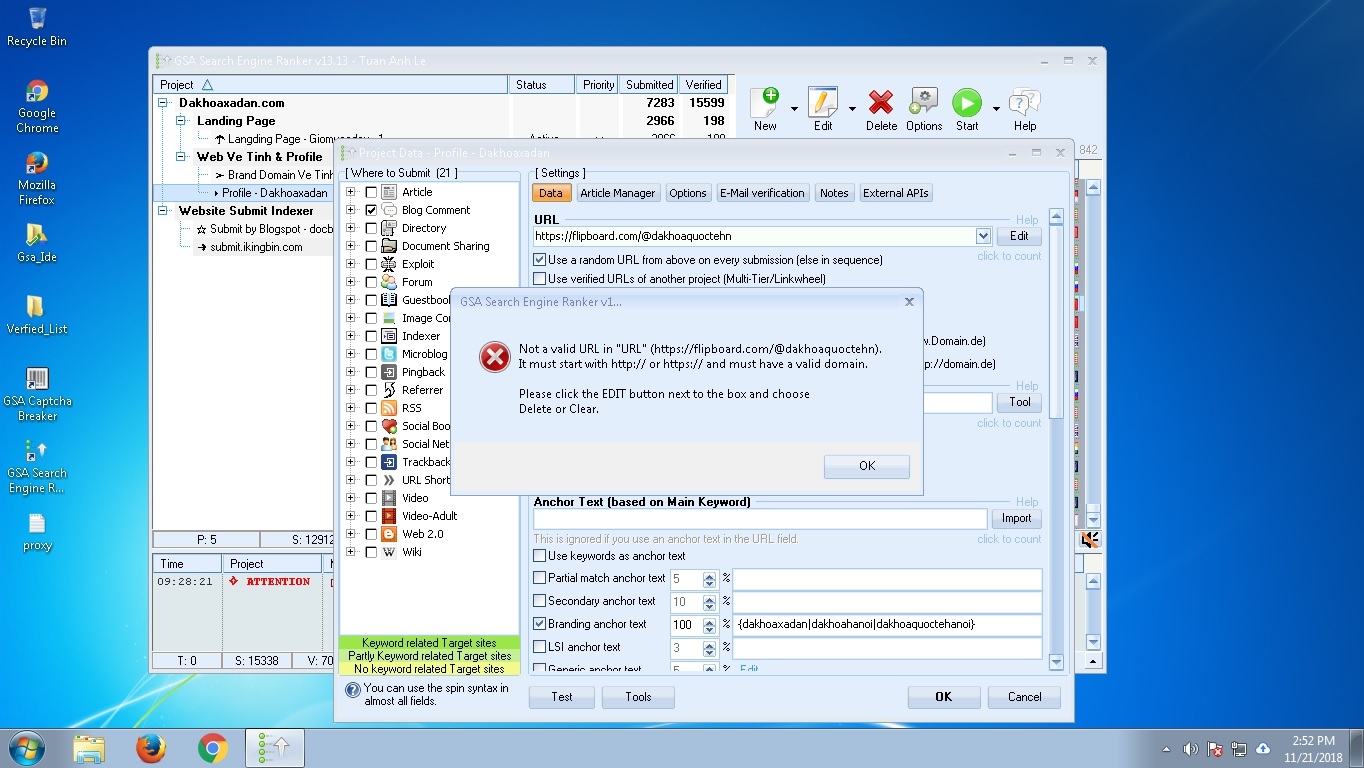The height and width of the screenshot is (768, 1364).
Task: Check Secondary anchor text checkbox
Action: tap(540, 601)
